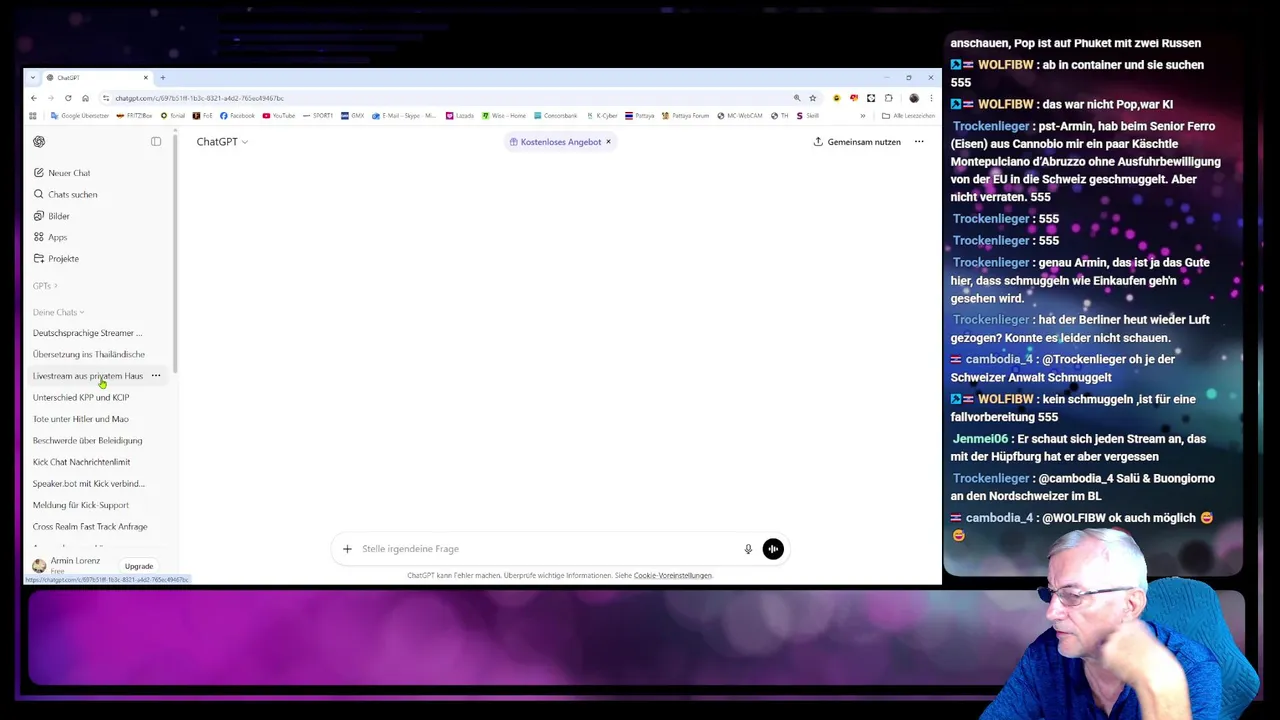The image size is (1280, 720).
Task: Open chat 'Beschwerde über Beleidigung'
Action: pos(88,440)
